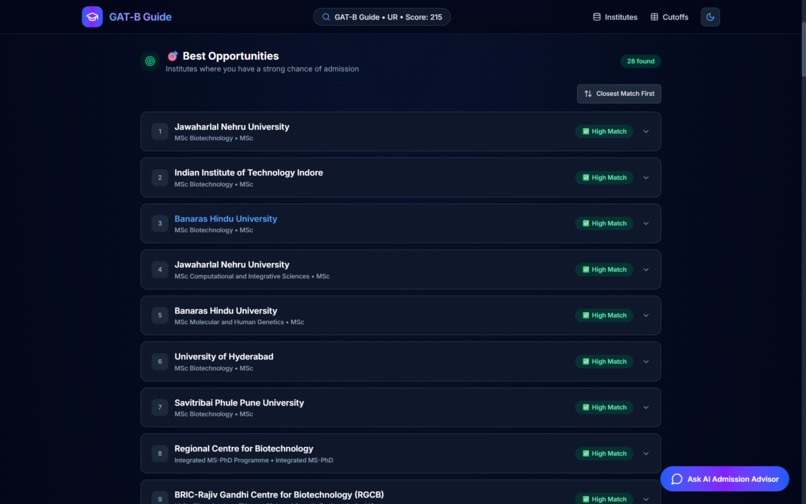Expand Jawaharlal Nehru University MSc Biotechnology row

[x=400, y=131]
